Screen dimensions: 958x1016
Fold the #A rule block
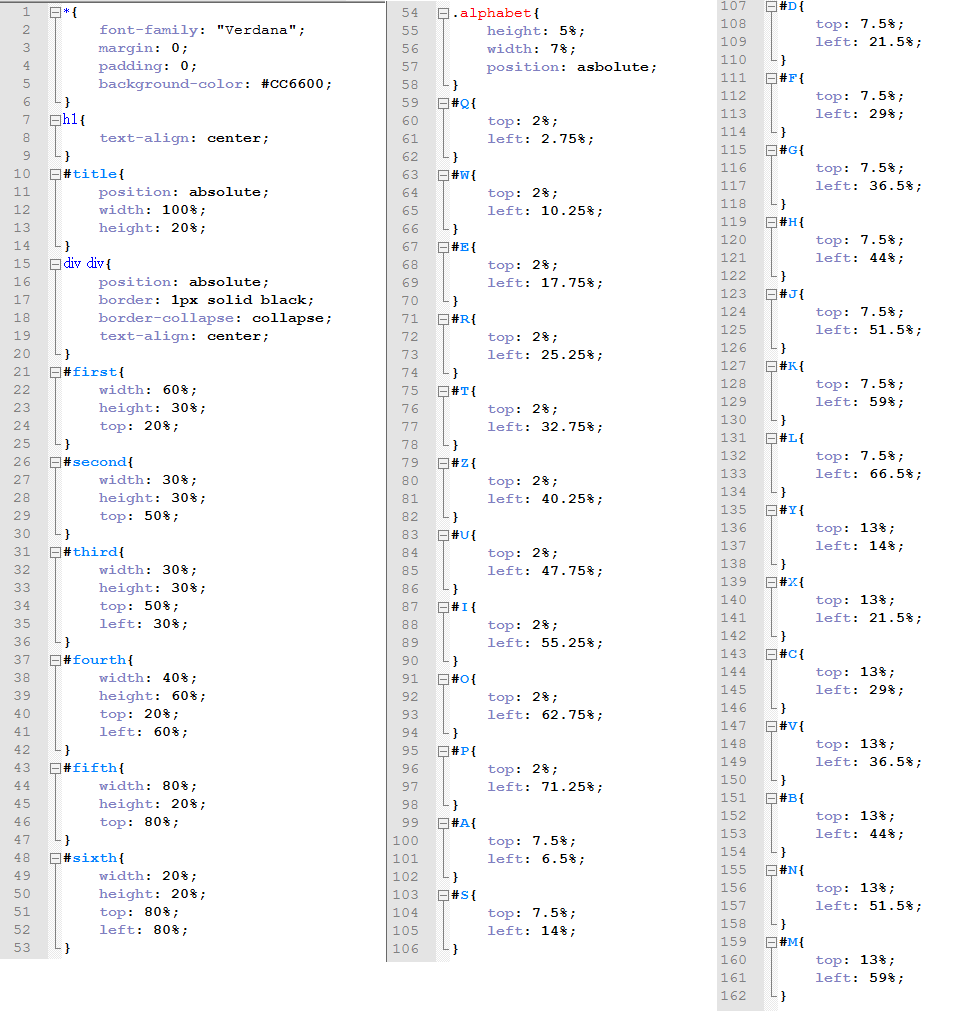click(x=443, y=823)
